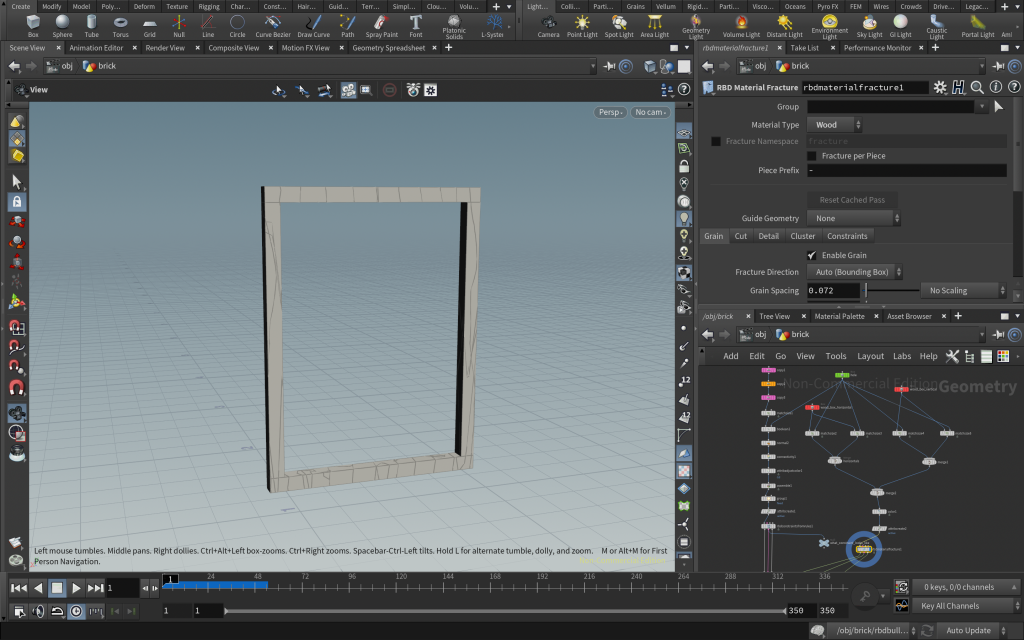This screenshot has height=640, width=1024.
Task: Switch to the Material Palette tab
Action: [839, 316]
